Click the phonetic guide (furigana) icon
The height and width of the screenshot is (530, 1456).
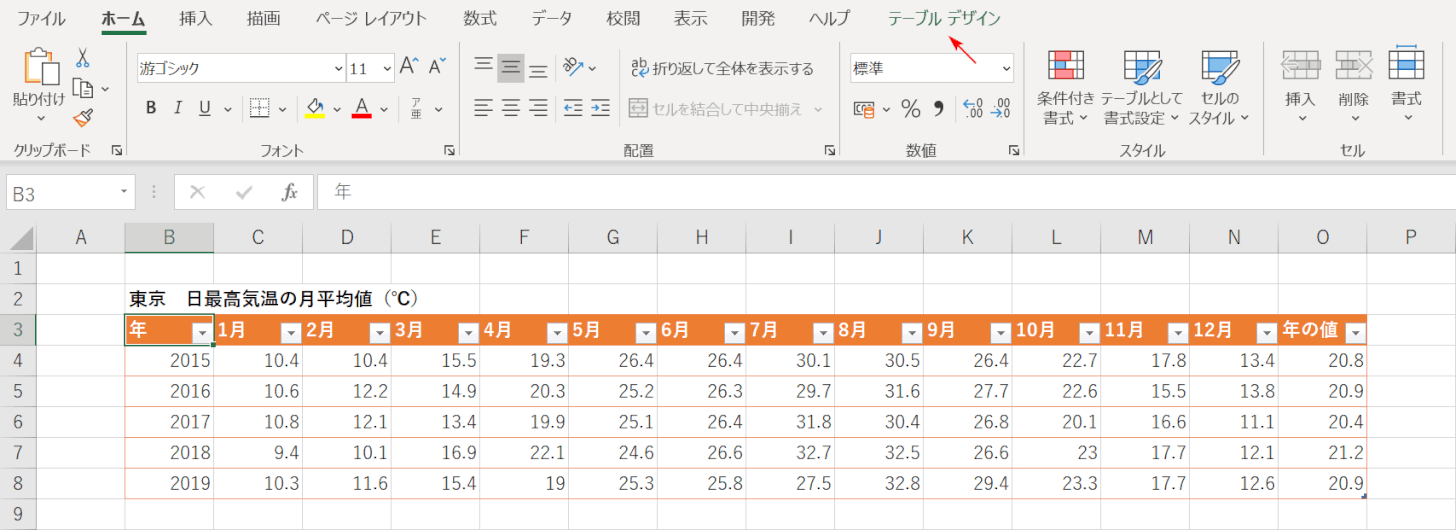(x=415, y=108)
